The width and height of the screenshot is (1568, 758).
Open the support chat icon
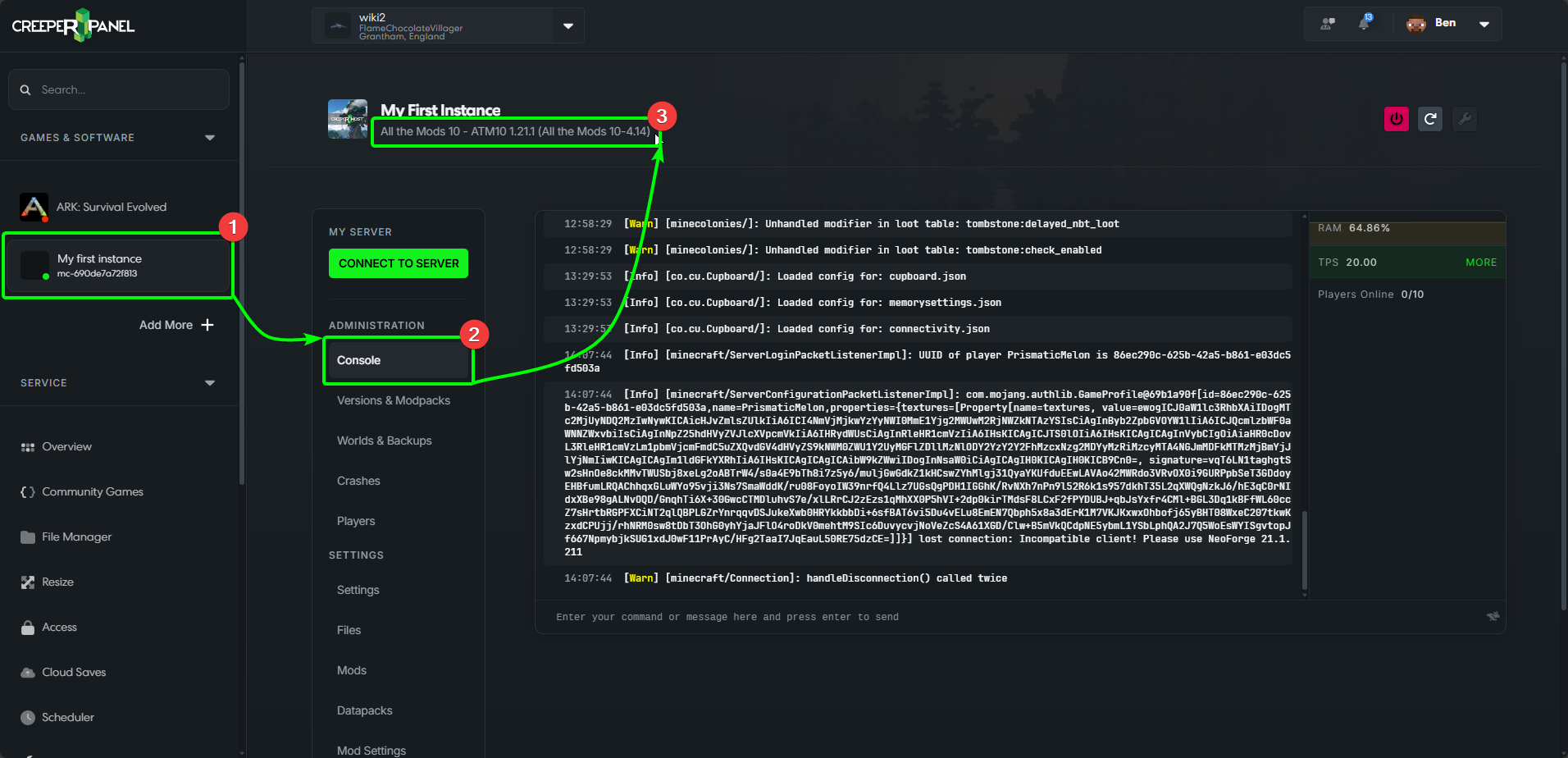tap(1328, 23)
